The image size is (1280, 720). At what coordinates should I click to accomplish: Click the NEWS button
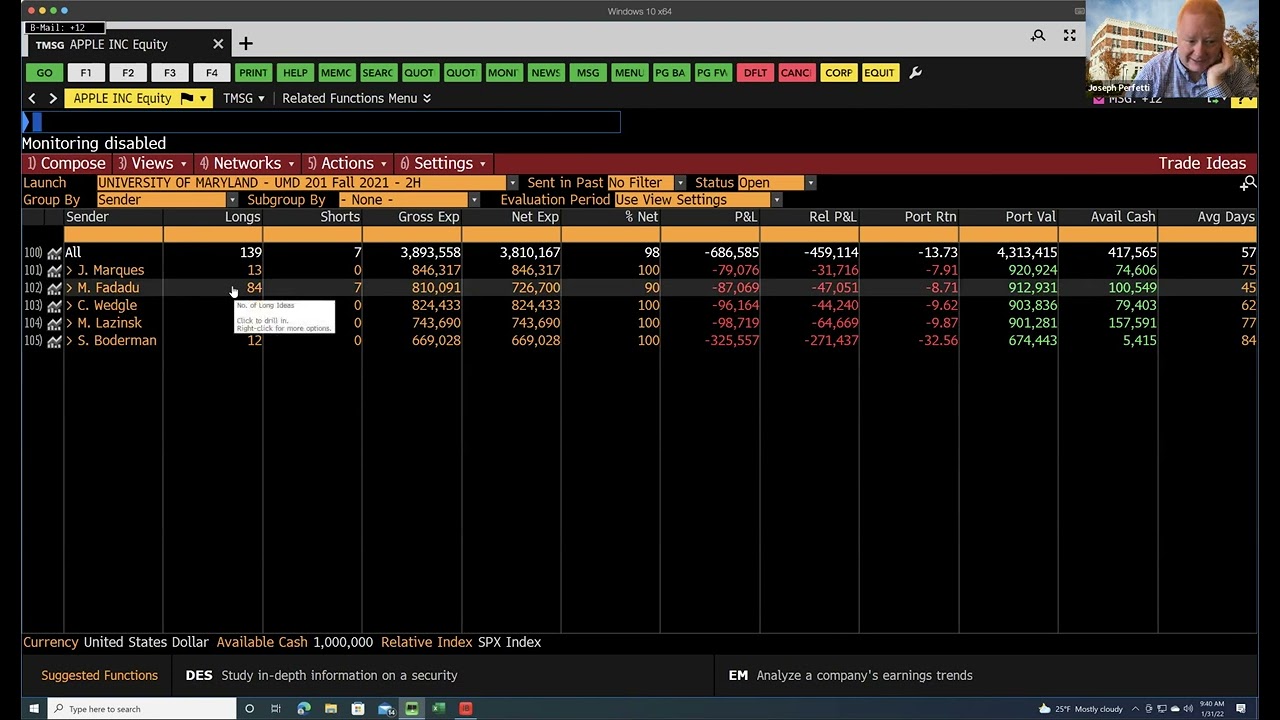546,73
